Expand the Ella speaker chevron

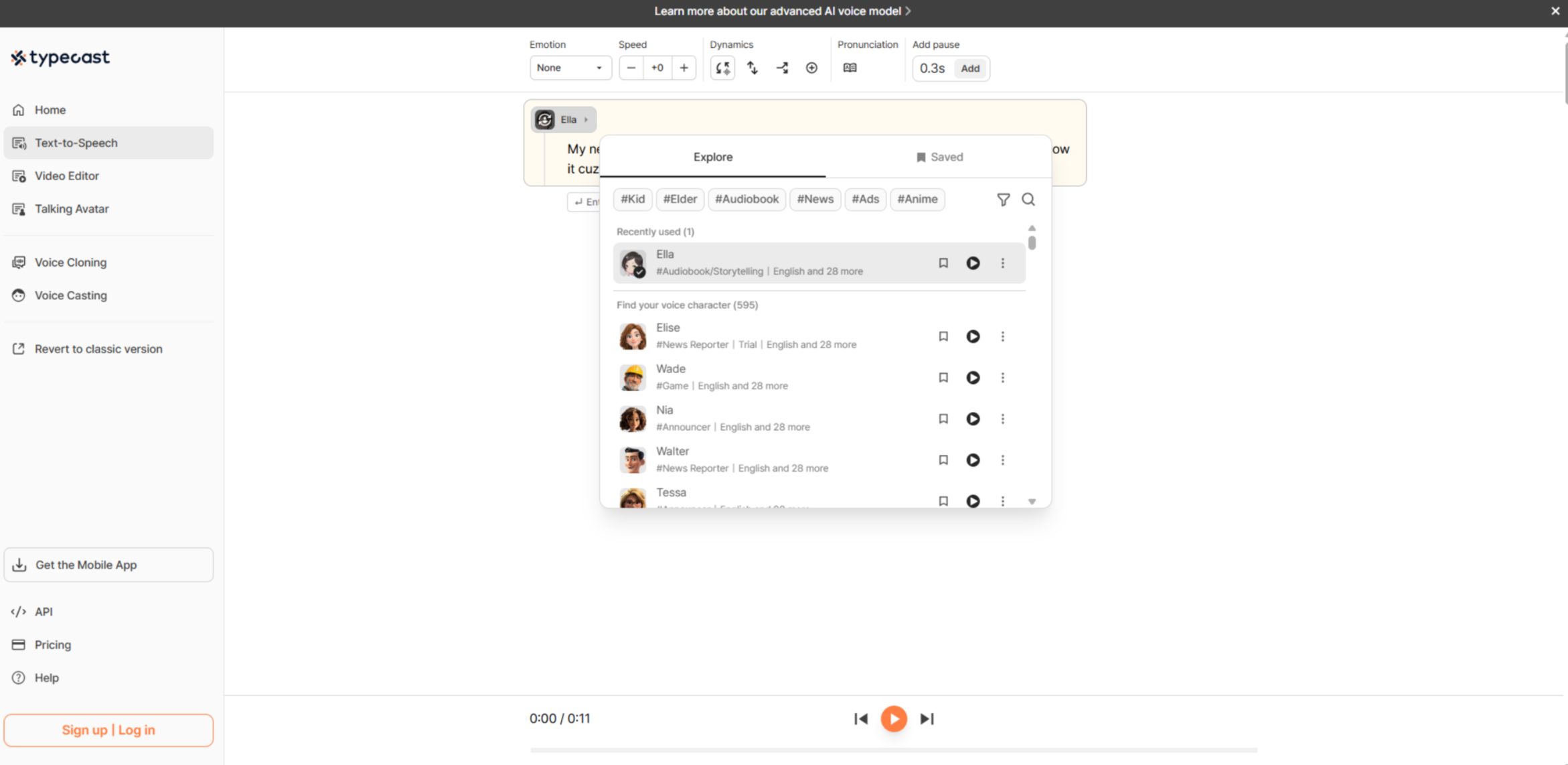click(586, 119)
